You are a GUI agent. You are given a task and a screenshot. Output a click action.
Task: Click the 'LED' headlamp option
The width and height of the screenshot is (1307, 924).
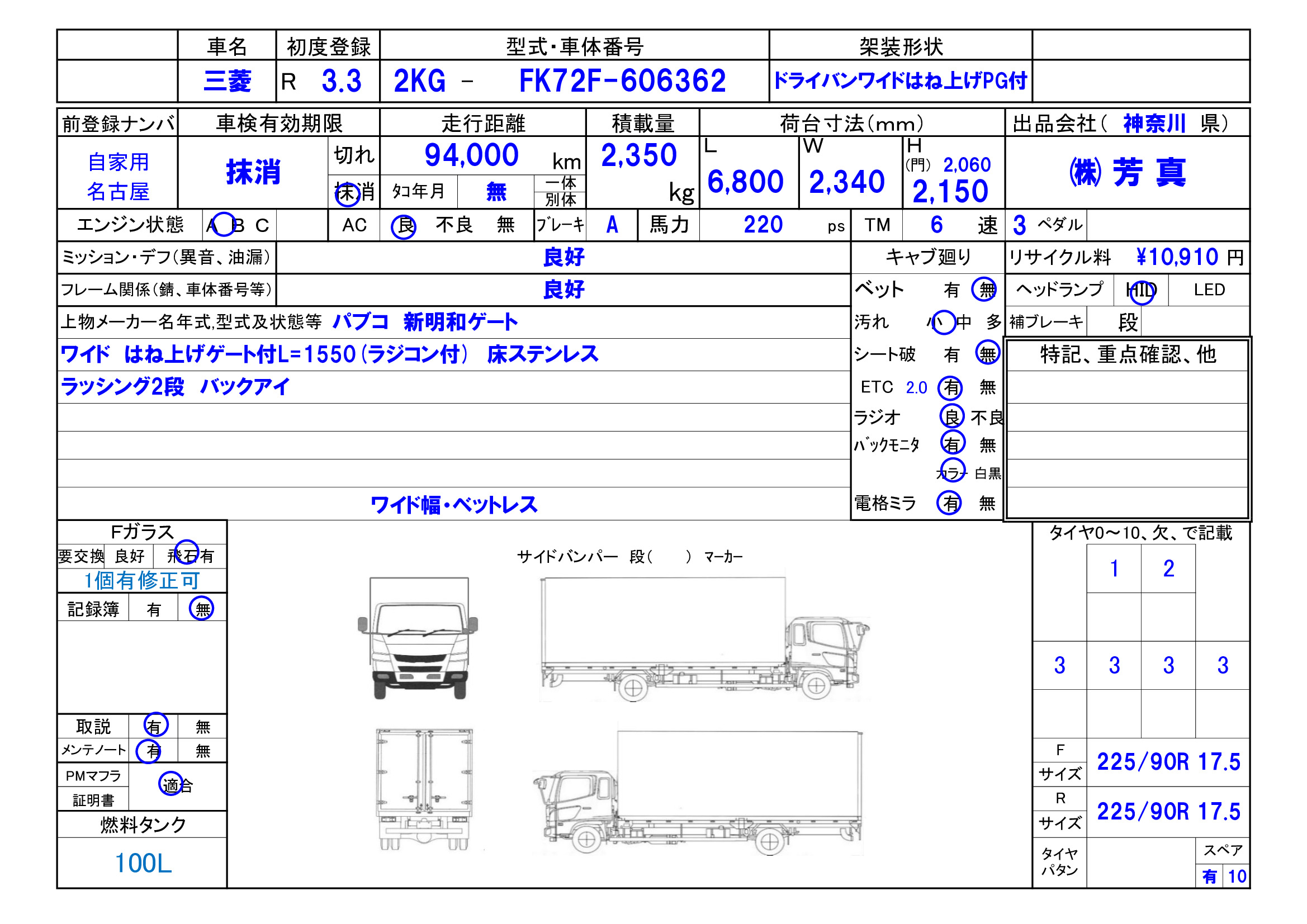(1209, 290)
